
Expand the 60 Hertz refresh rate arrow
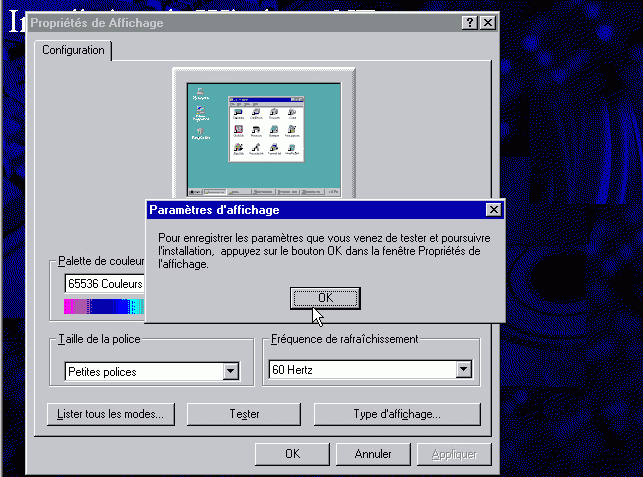(x=463, y=370)
